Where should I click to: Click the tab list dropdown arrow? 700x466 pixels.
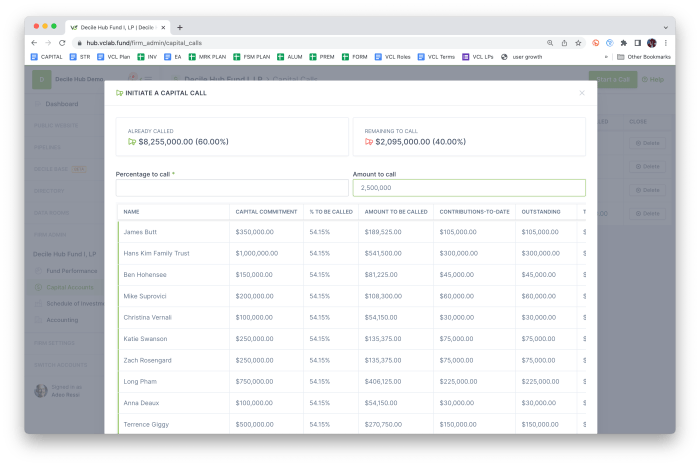coord(666,27)
